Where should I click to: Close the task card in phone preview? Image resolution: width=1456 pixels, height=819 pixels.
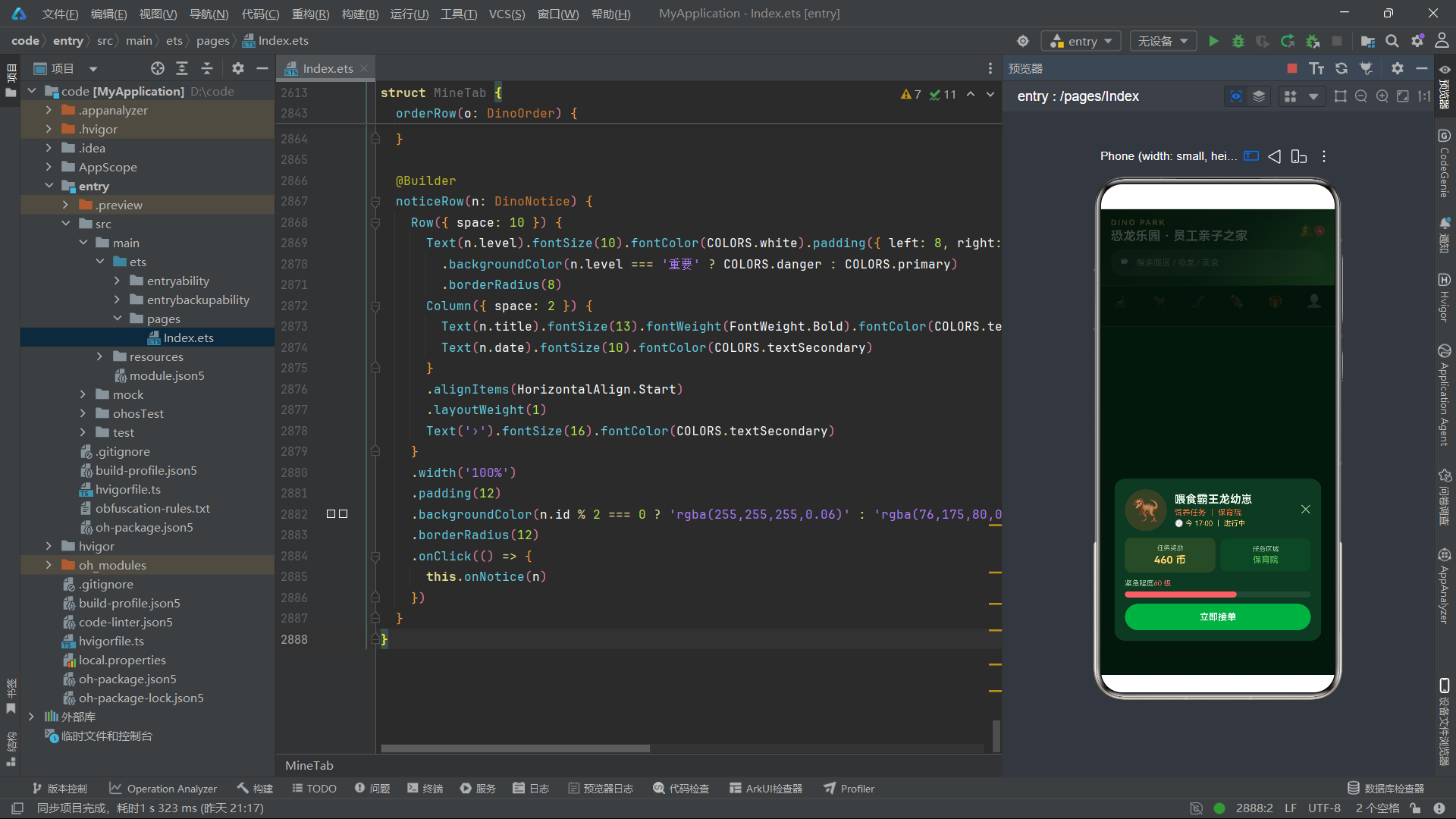(1305, 509)
